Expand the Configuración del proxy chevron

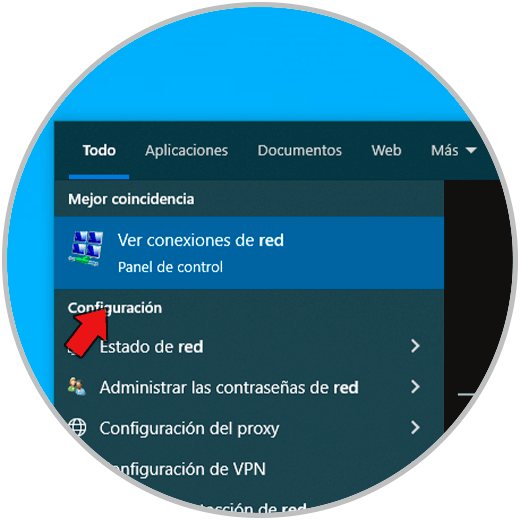[x=415, y=427]
